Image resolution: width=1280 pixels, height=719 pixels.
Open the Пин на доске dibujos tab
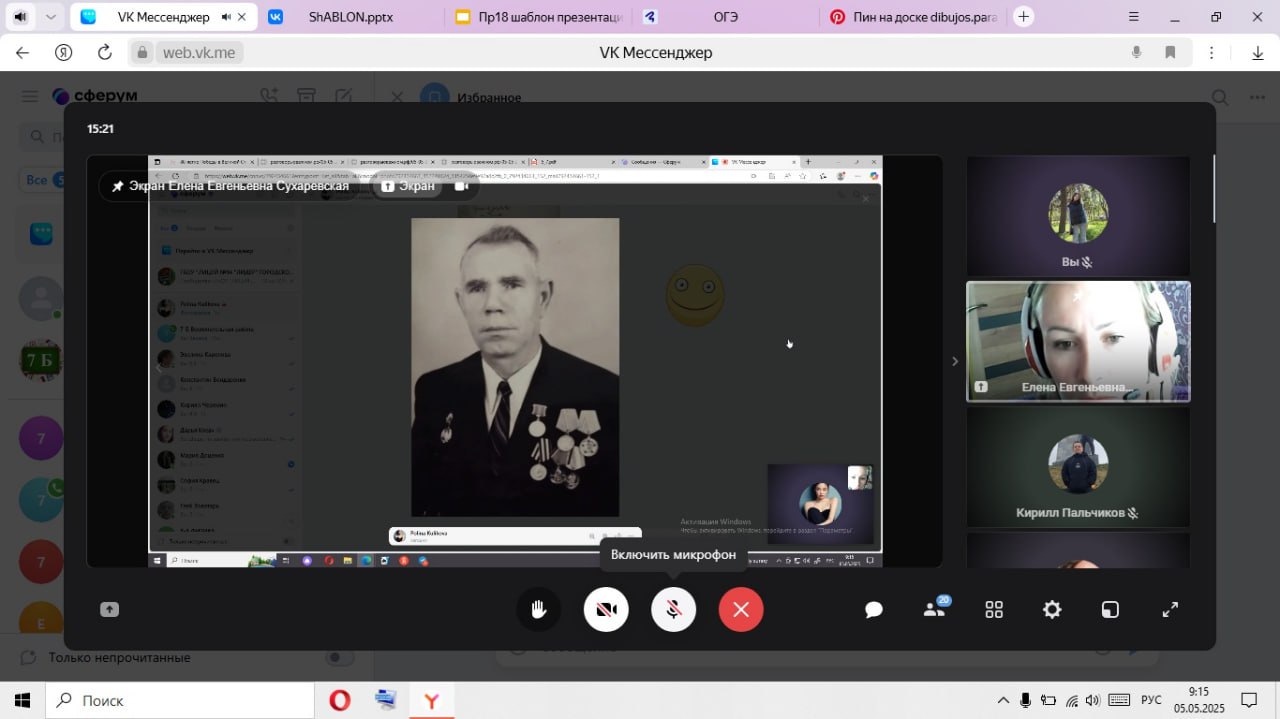pyautogui.click(x=913, y=17)
